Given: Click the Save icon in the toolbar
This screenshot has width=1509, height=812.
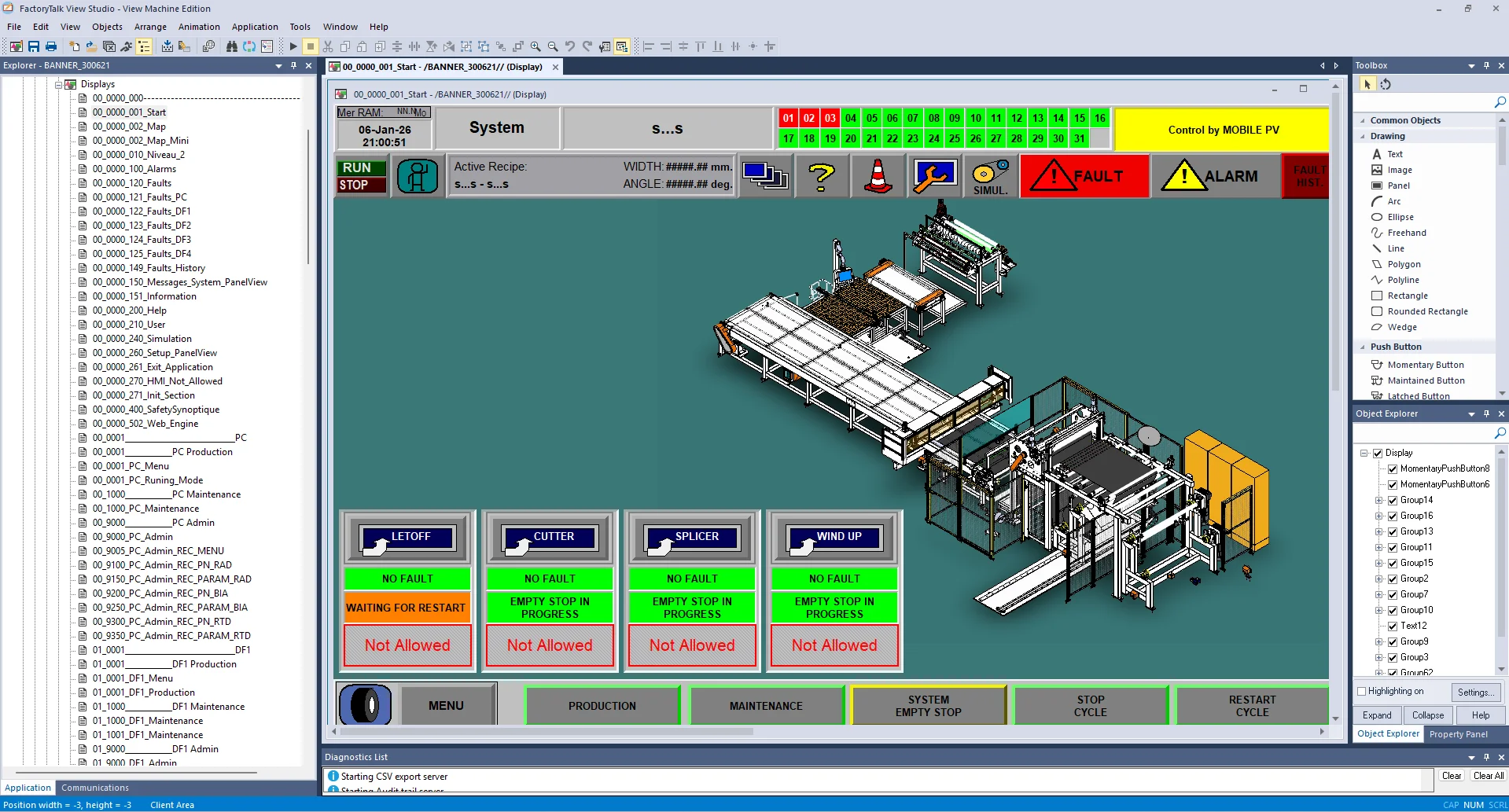Looking at the screenshot, I should [32, 46].
